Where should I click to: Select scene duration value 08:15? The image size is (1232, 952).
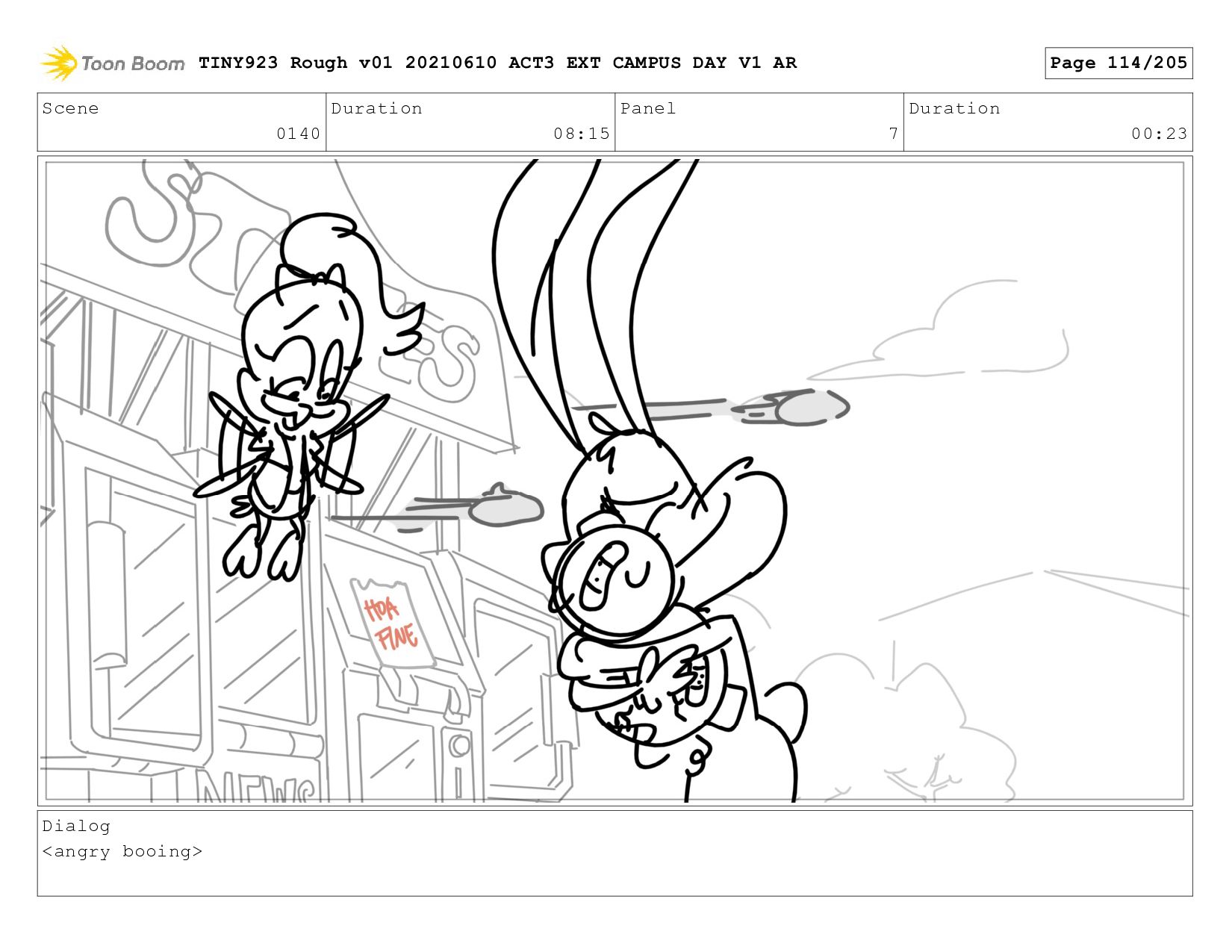point(582,134)
